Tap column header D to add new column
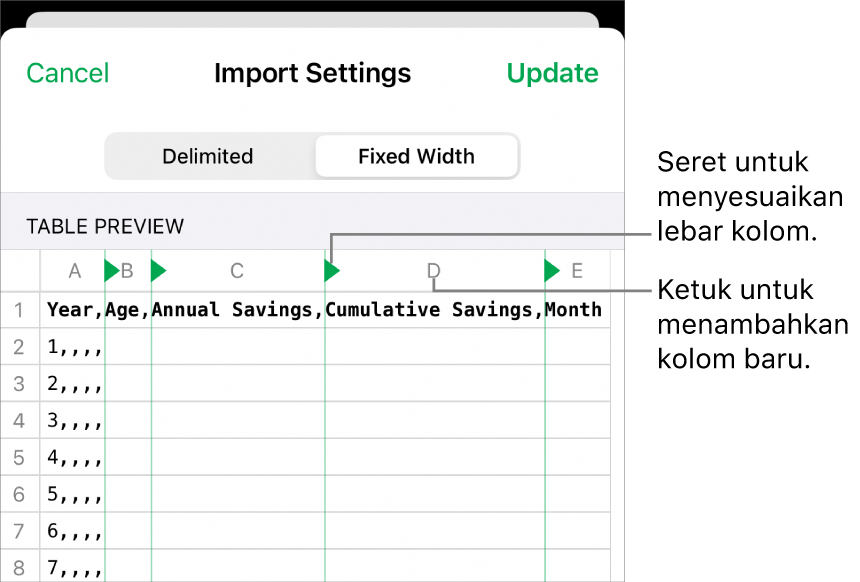 [433, 271]
